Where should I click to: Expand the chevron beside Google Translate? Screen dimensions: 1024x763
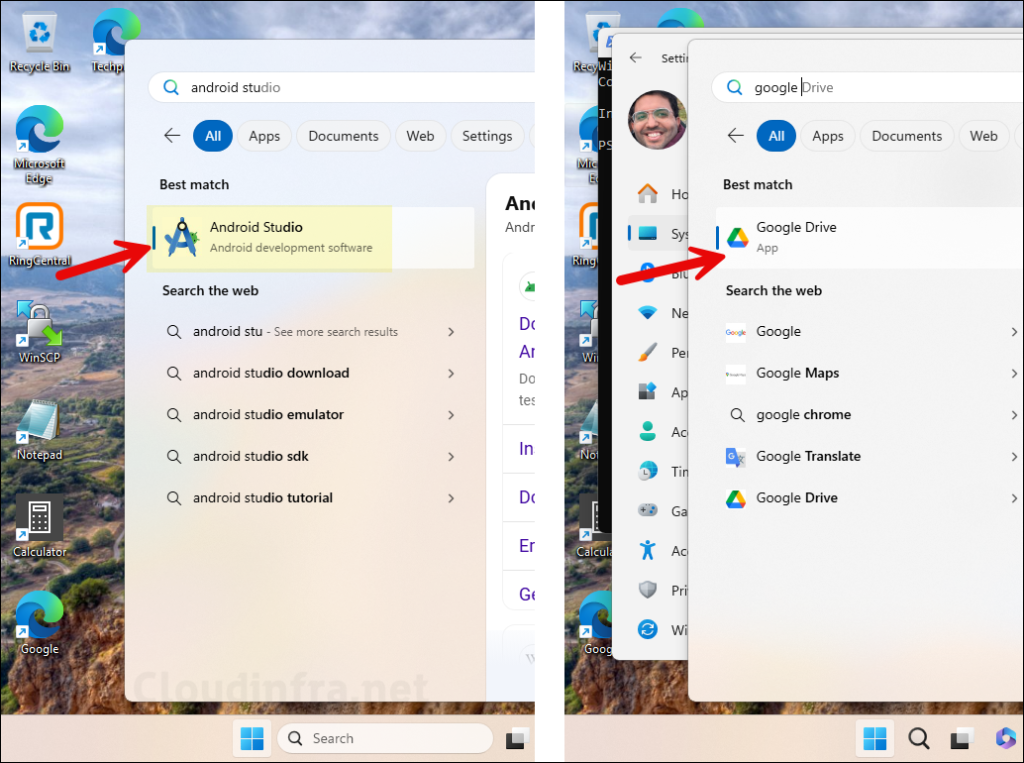[1014, 456]
